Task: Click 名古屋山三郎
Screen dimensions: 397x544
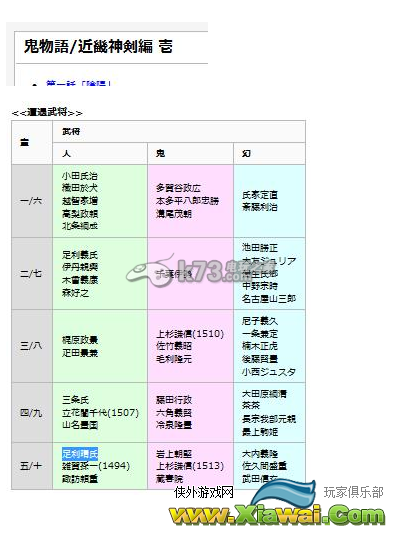Action: click(x=269, y=298)
